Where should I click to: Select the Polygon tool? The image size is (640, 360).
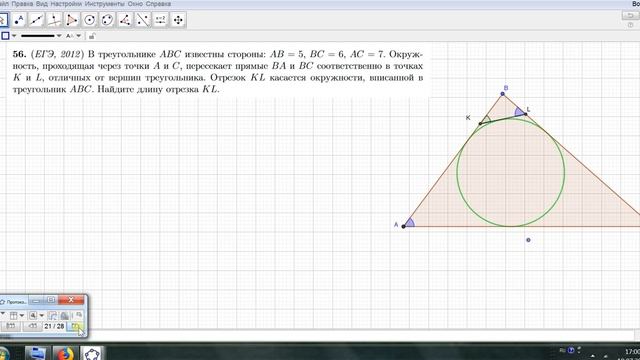pos(72,20)
